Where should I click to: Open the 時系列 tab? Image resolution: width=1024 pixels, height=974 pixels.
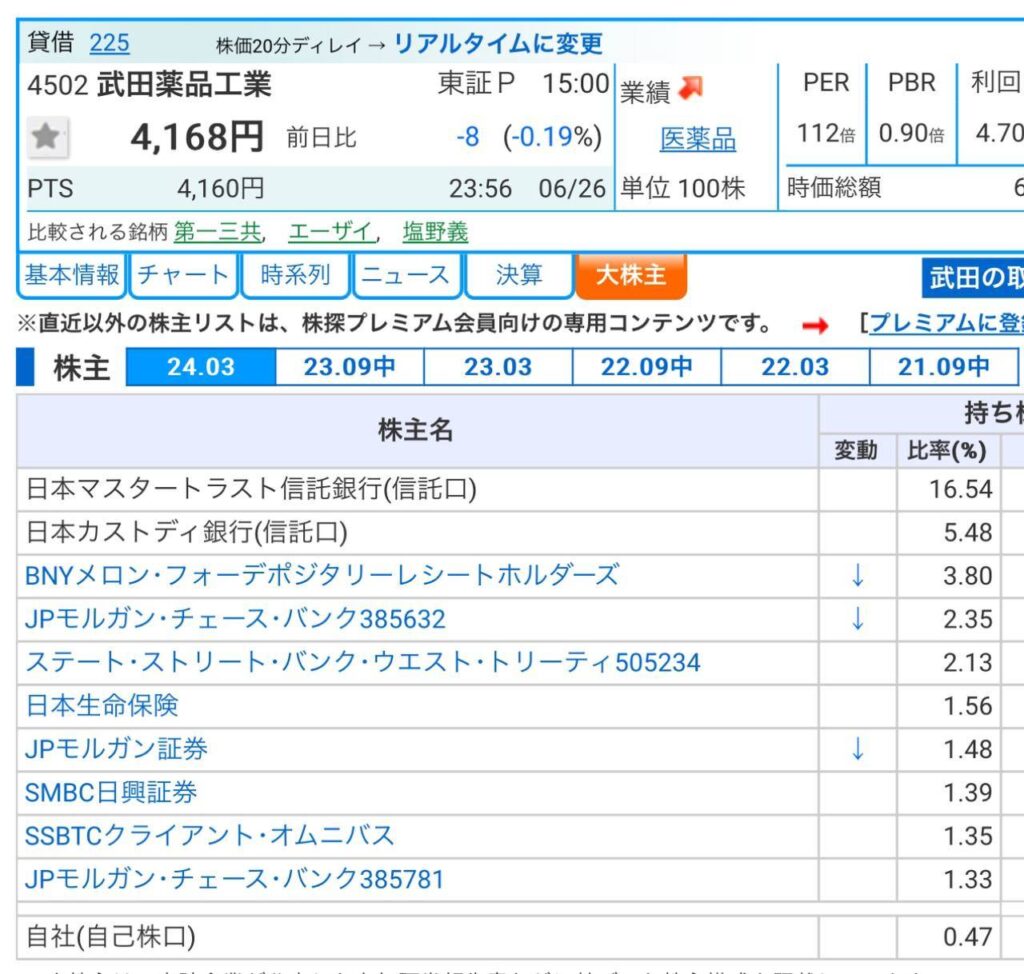[295, 275]
